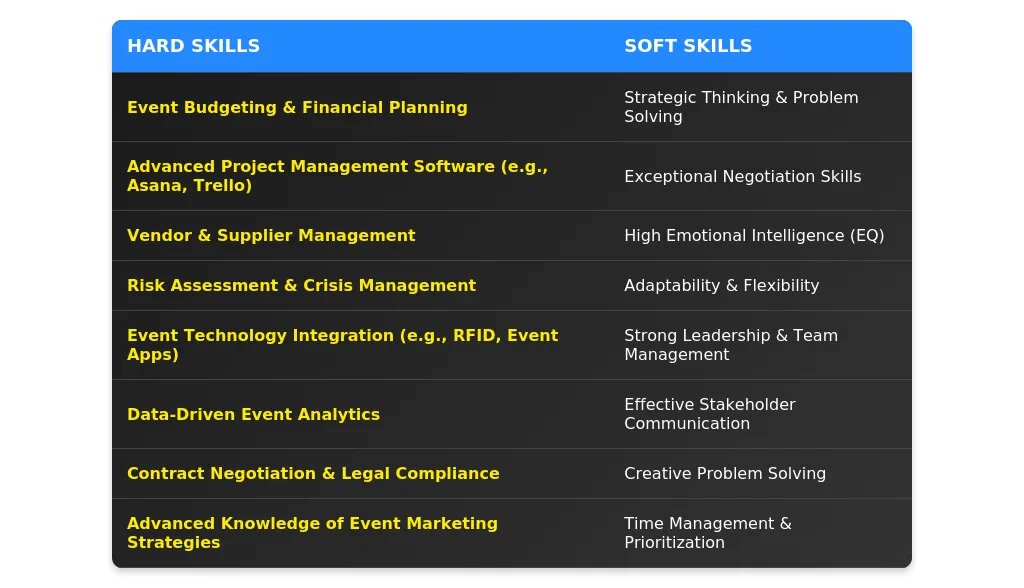The image size is (1024, 588).
Task: Select Strategic Thinking & Problem Solving
Action: 741,107
